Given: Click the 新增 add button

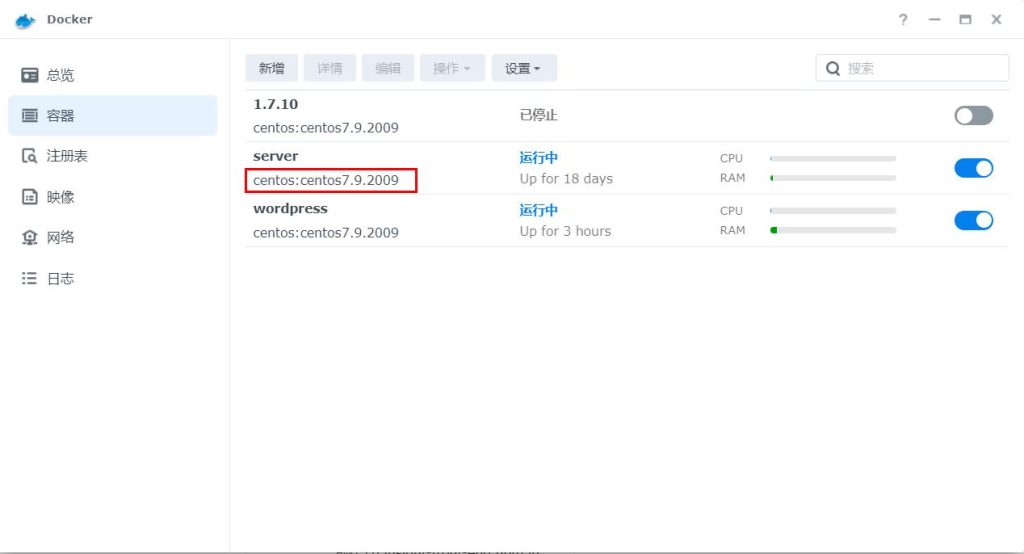Looking at the screenshot, I should click(x=271, y=68).
